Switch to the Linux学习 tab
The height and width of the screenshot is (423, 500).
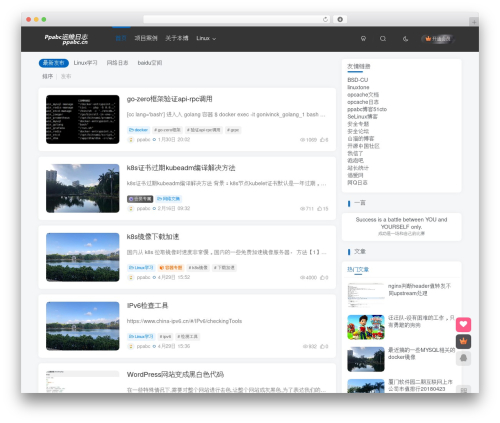pyautogui.click(x=85, y=63)
